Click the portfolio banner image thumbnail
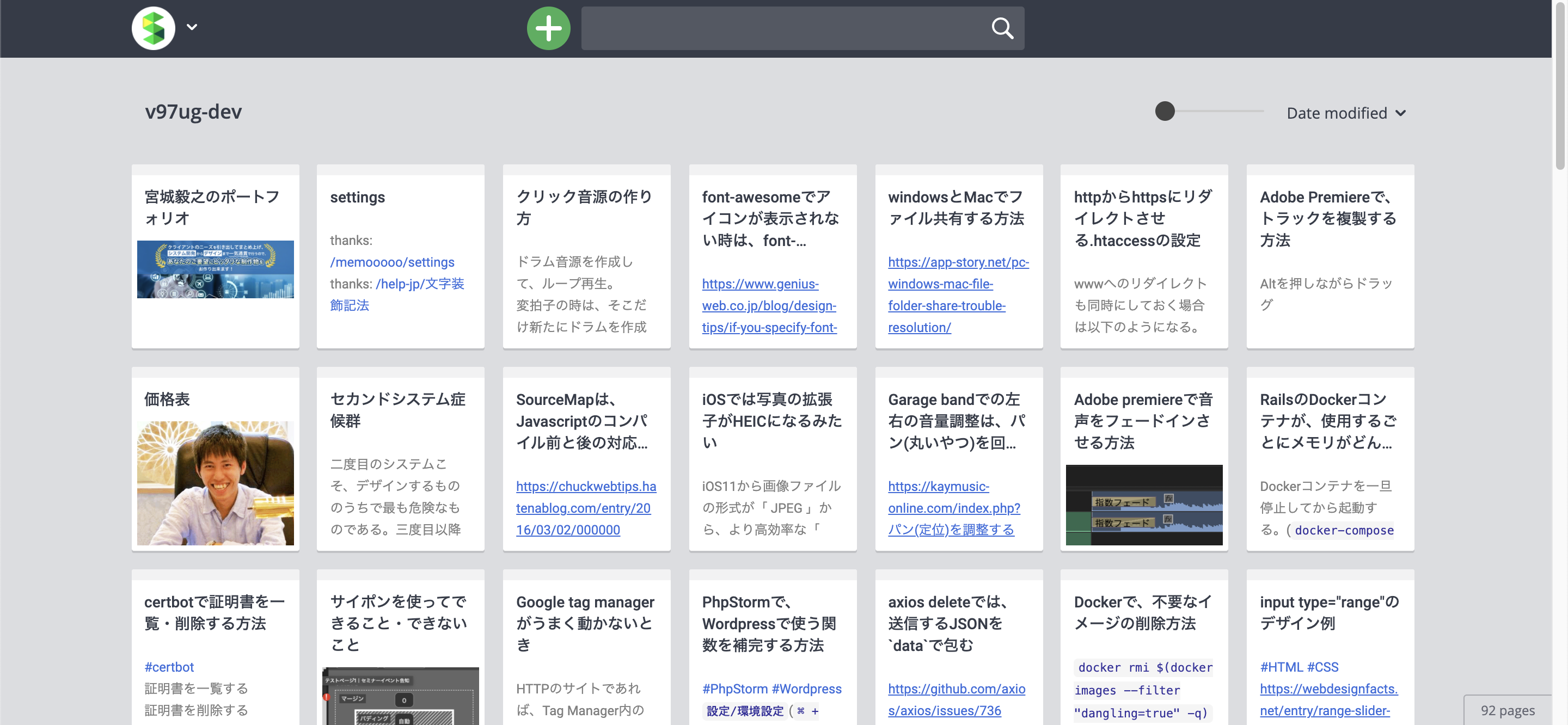The width and height of the screenshot is (1568, 725). coord(215,269)
